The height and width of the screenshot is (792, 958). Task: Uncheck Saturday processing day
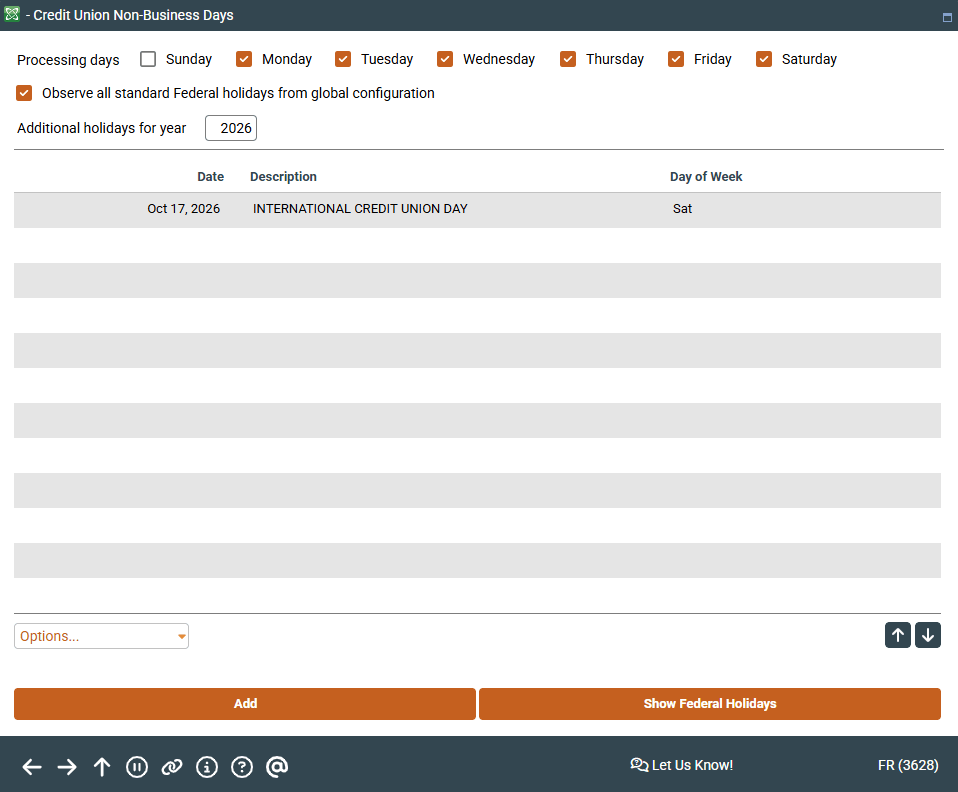765,59
